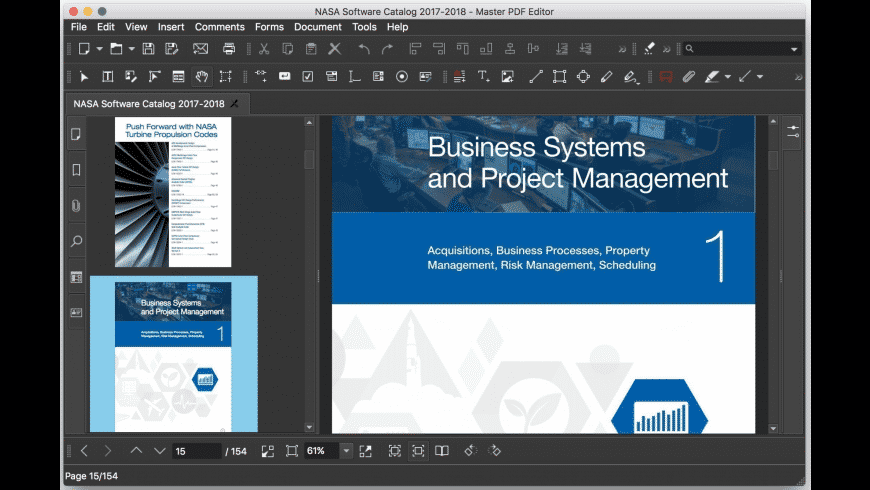870x490 pixels.
Task: Click the Copy icon
Action: tap(287, 49)
